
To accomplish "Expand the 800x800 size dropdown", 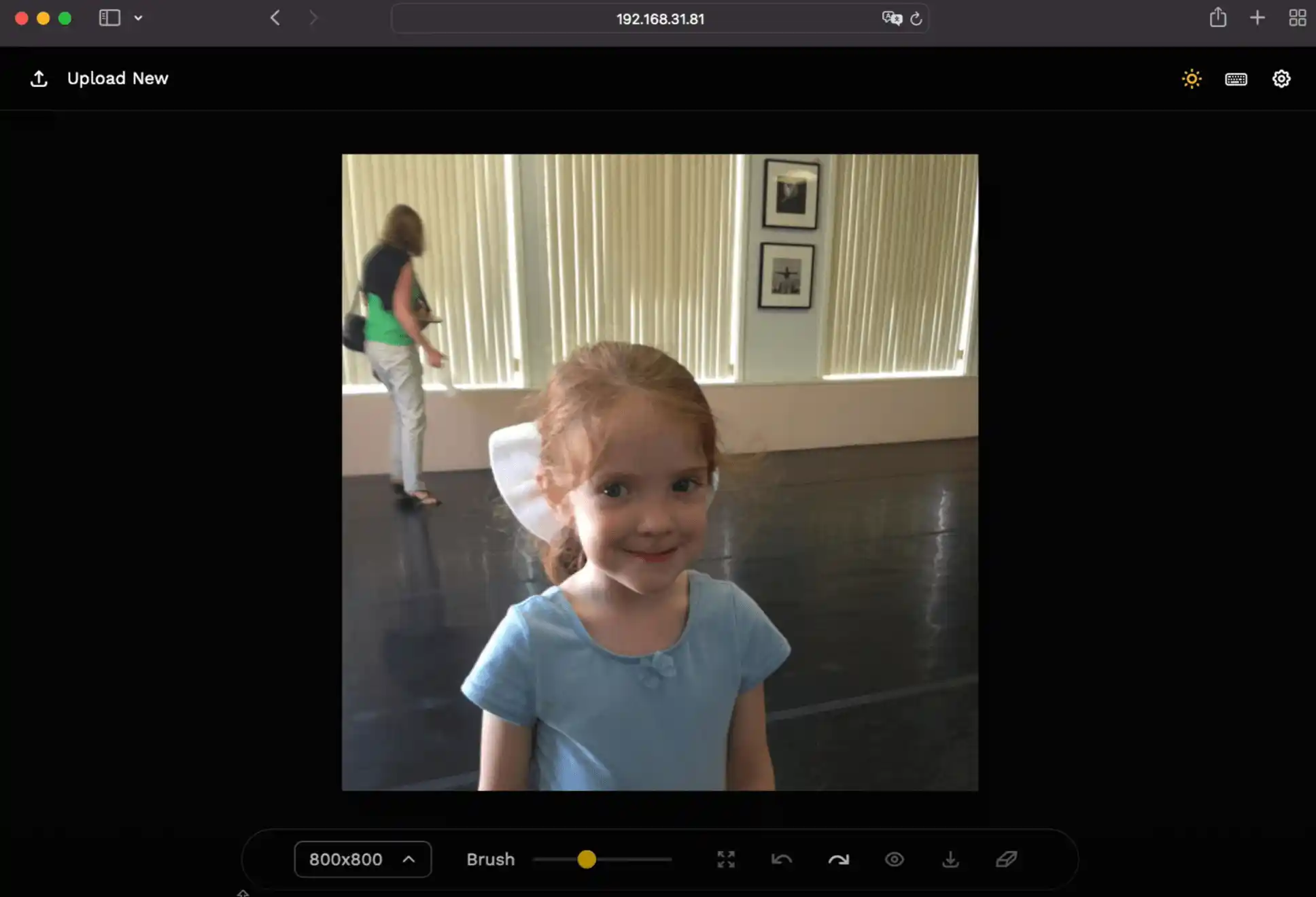I will 362,859.
